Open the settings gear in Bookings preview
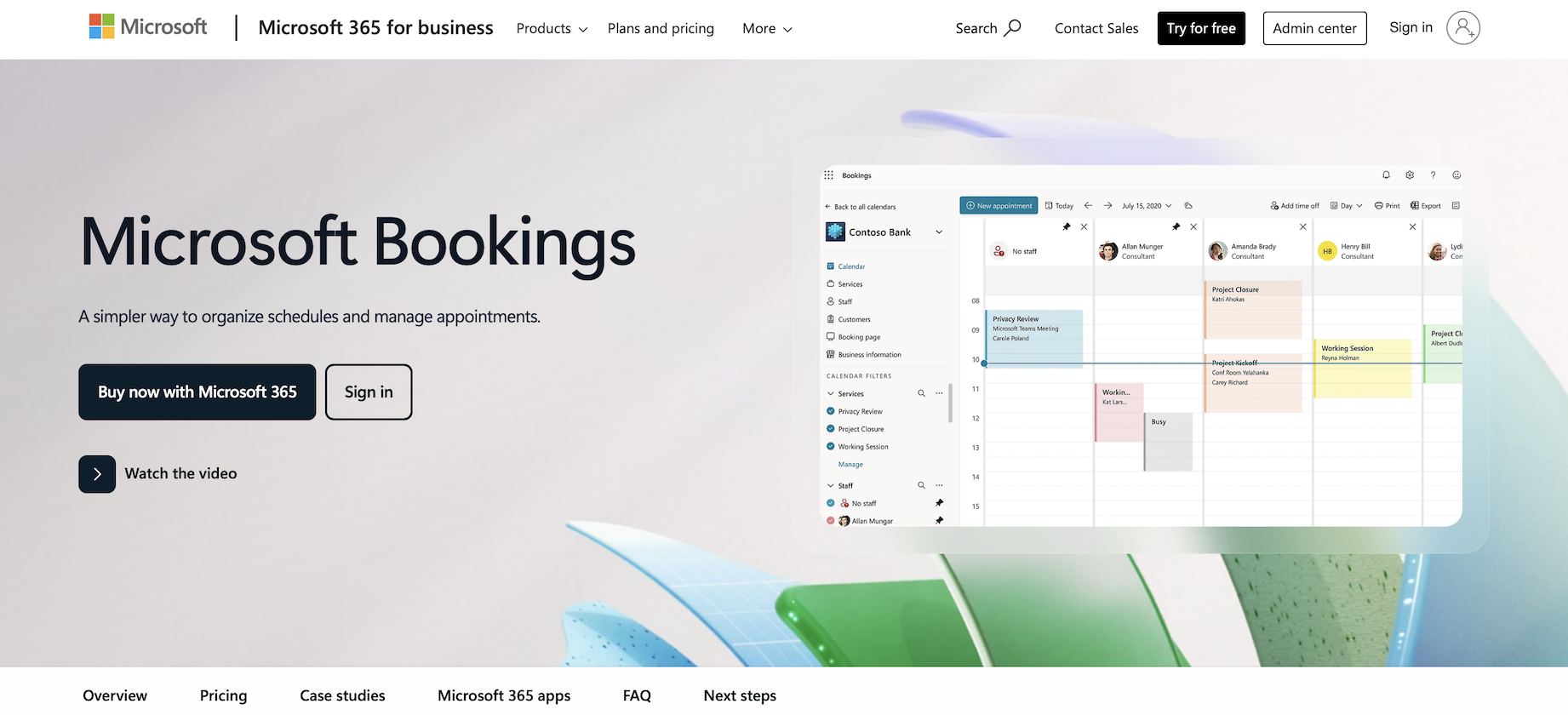The width and height of the screenshot is (1568, 715). [1410, 175]
